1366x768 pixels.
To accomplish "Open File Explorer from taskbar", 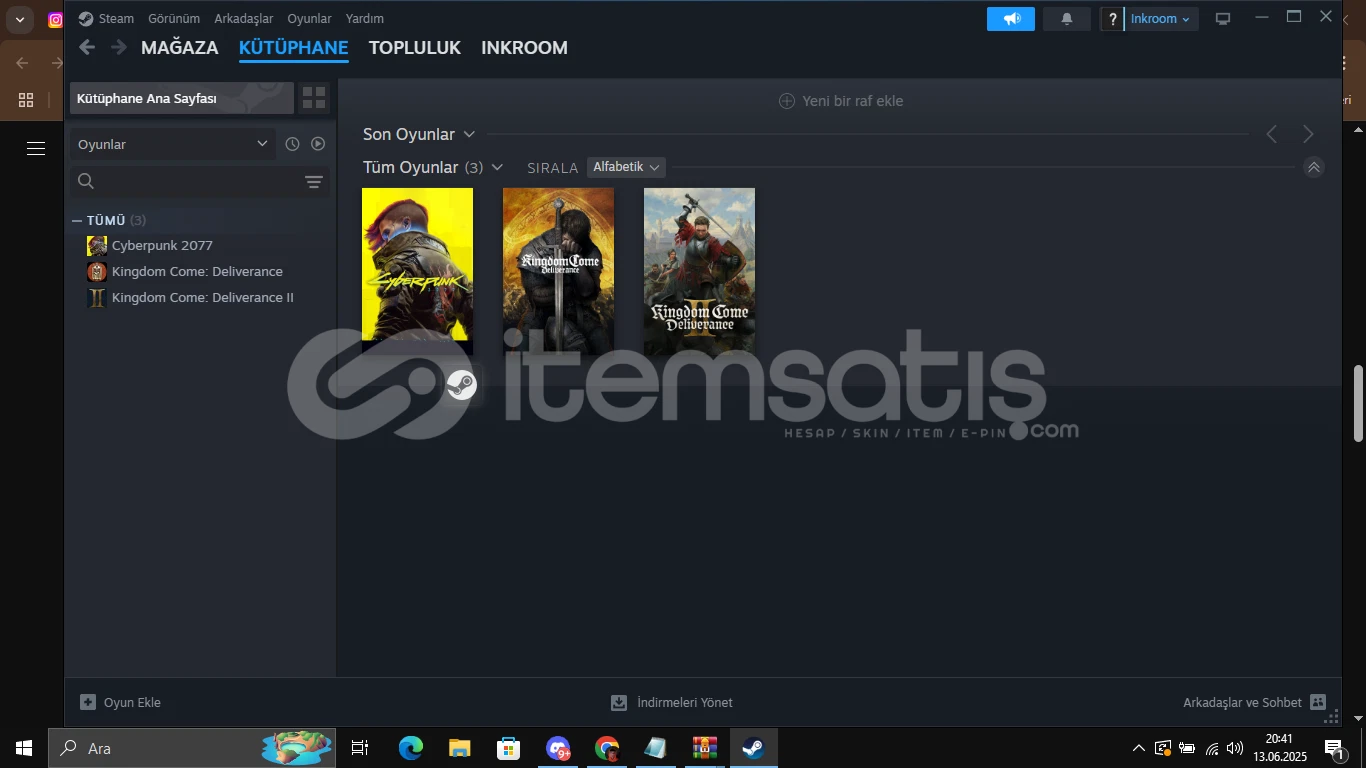I will pyautogui.click(x=460, y=748).
